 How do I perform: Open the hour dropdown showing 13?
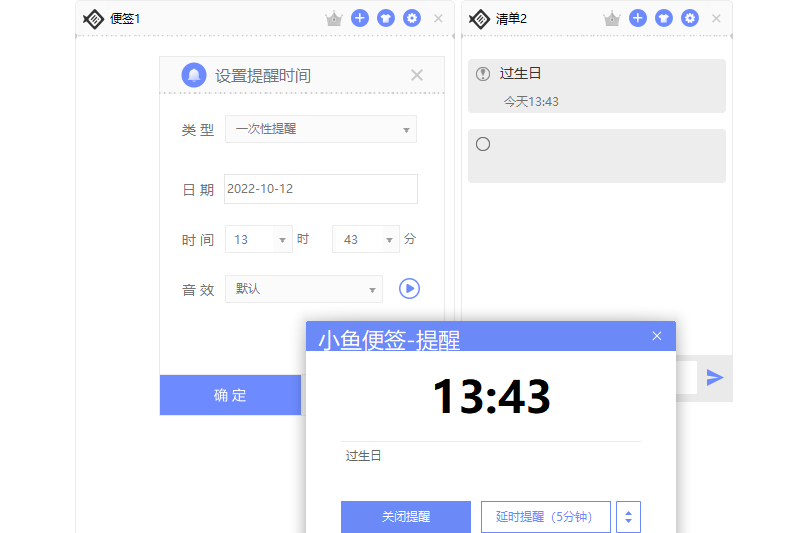point(259,239)
